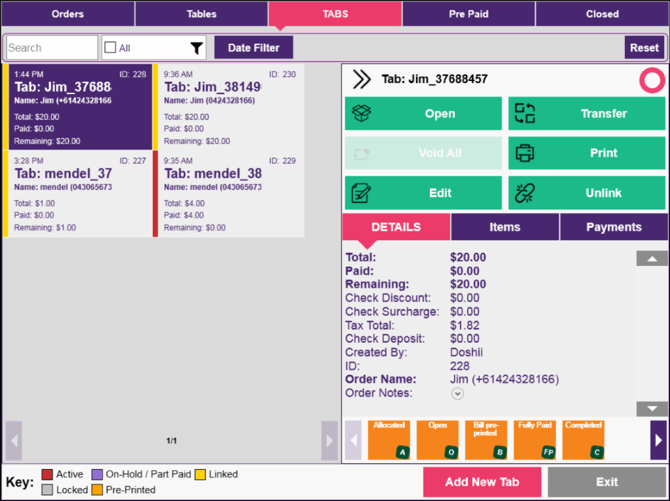Image resolution: width=670 pixels, height=501 pixels.
Task: Click the Open tab button
Action: coord(423,113)
